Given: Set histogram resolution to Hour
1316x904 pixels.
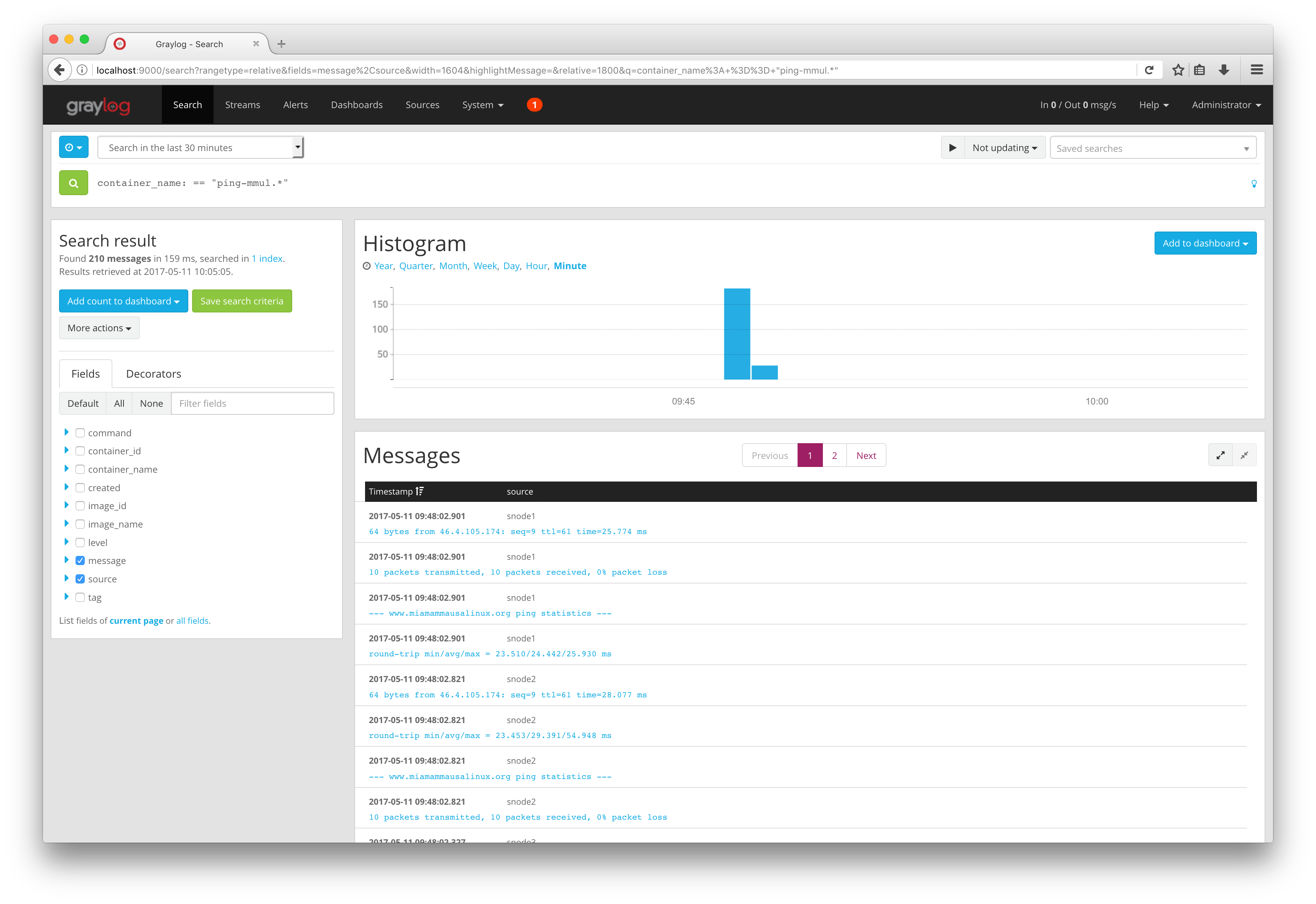Looking at the screenshot, I should click(x=536, y=266).
